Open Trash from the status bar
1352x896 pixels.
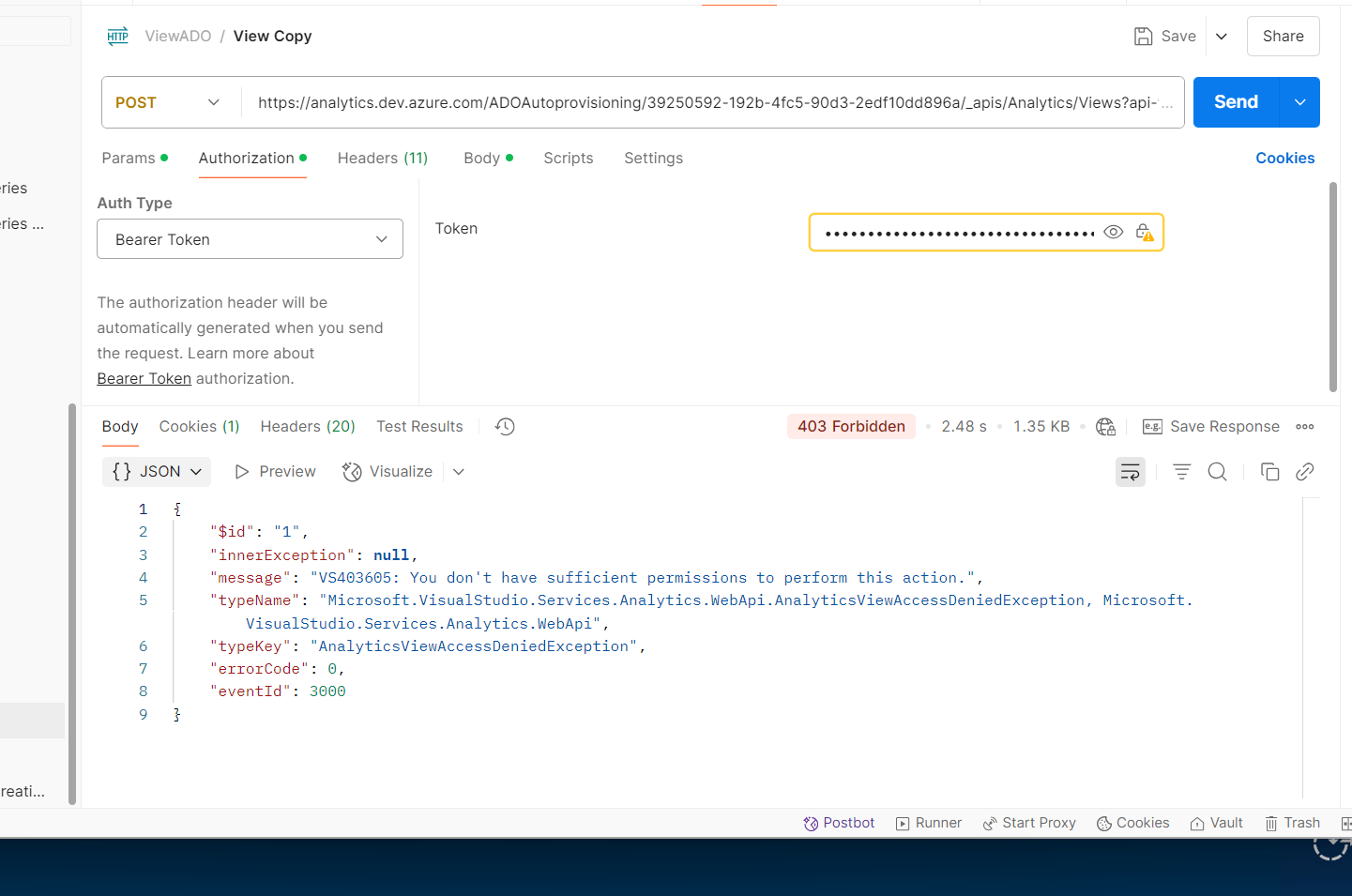pyautogui.click(x=1293, y=823)
